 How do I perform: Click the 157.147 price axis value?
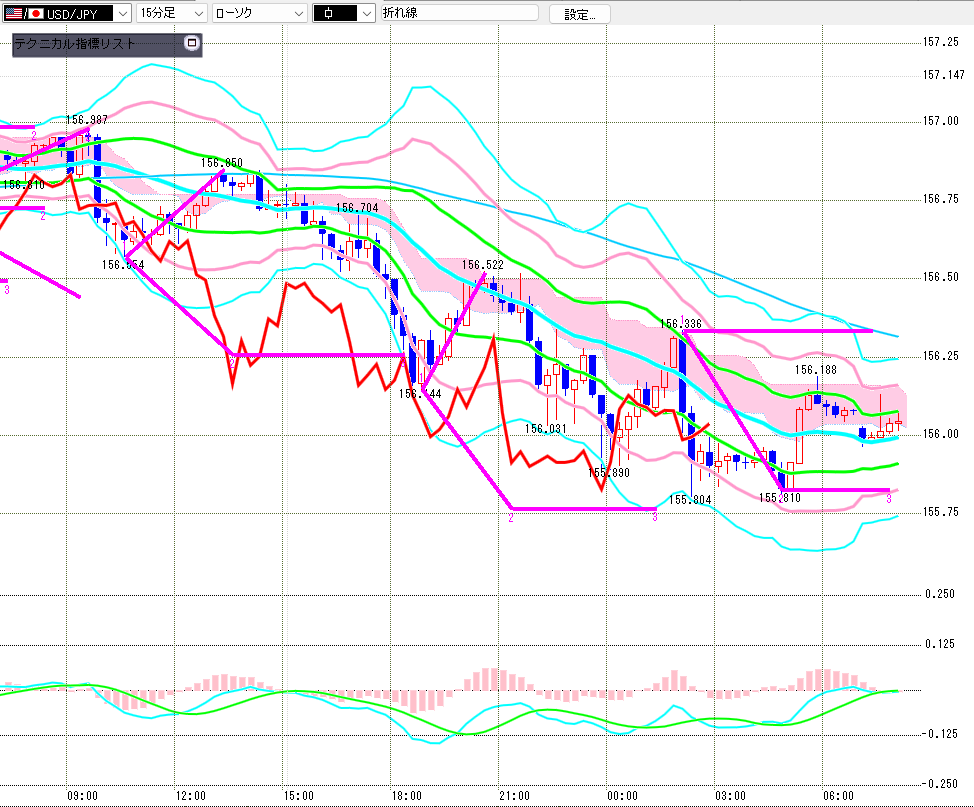pyautogui.click(x=942, y=75)
